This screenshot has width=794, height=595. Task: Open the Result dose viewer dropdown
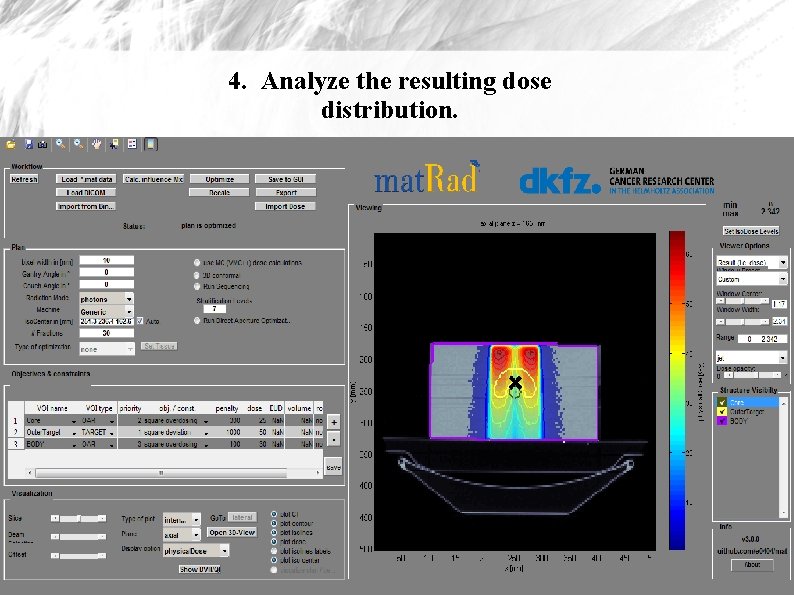(751, 262)
